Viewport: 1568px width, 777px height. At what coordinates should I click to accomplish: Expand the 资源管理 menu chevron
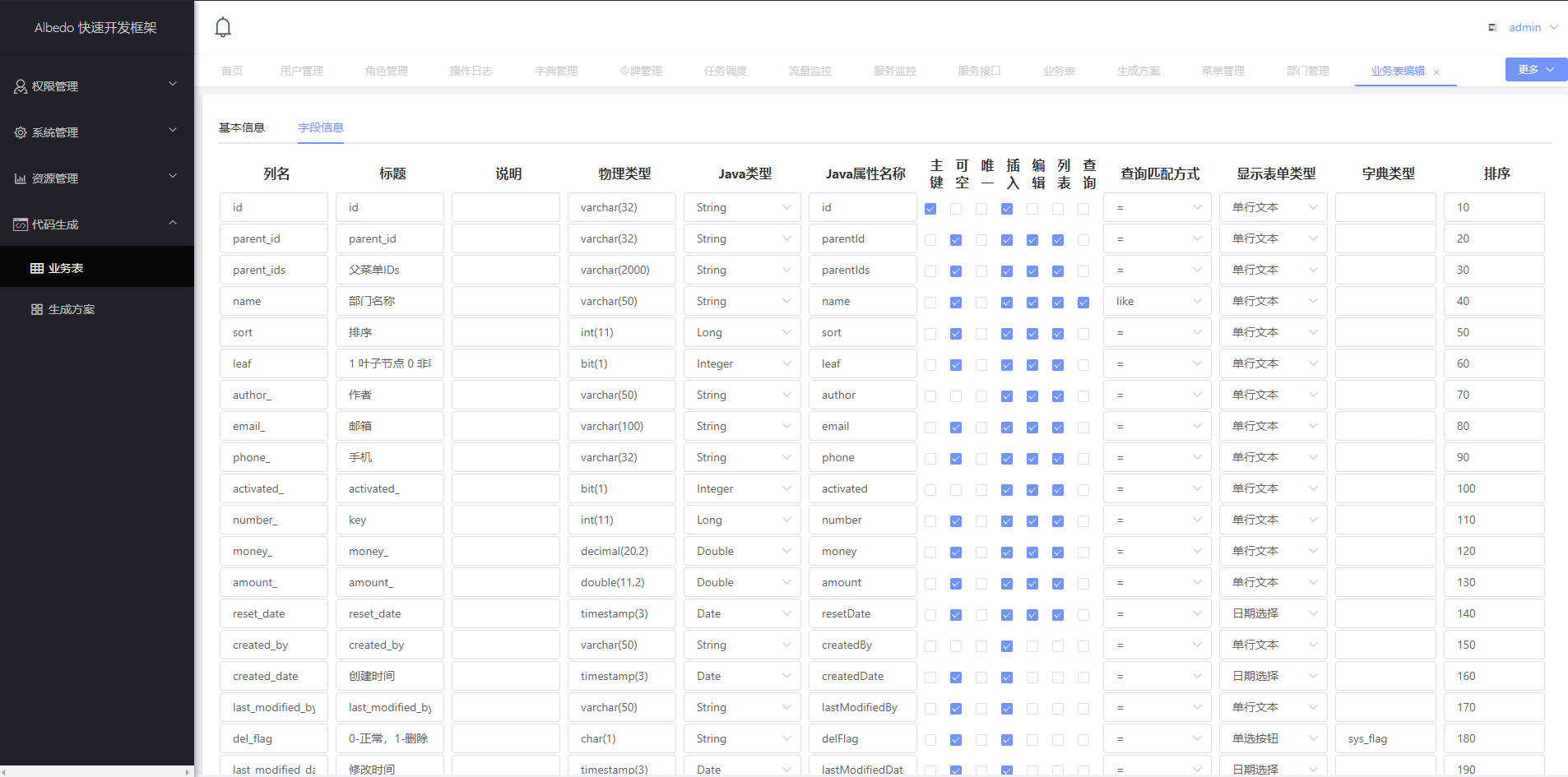pos(173,176)
